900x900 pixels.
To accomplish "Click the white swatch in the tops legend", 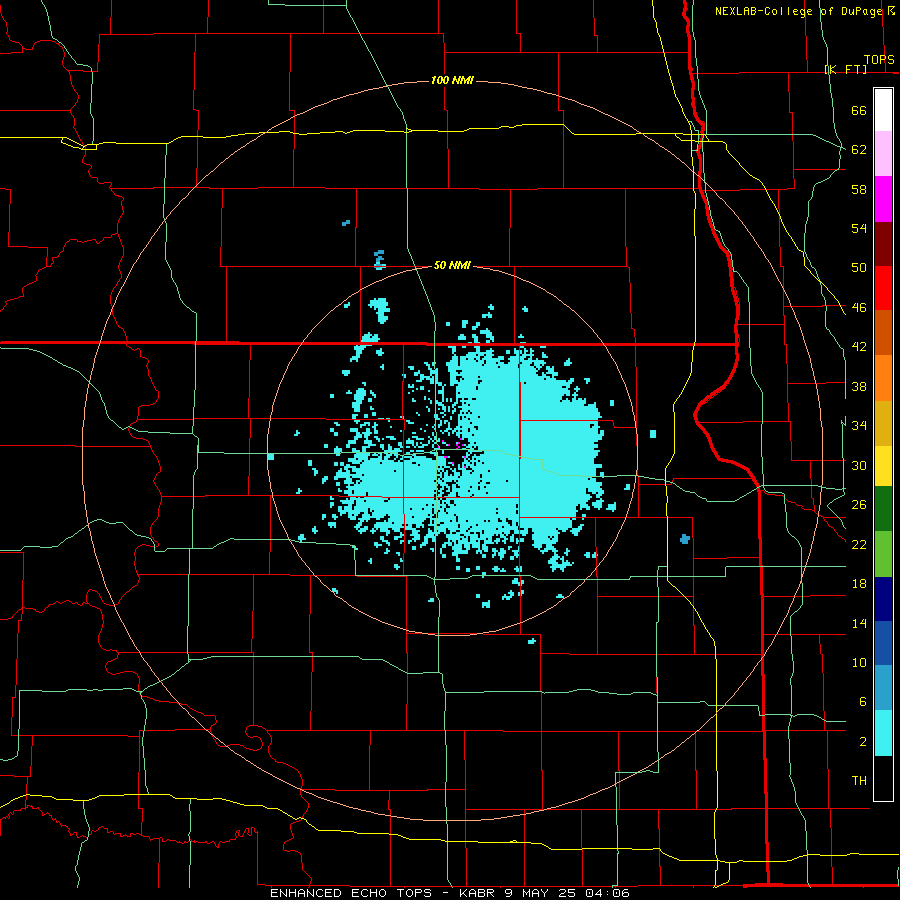I will click(x=883, y=110).
